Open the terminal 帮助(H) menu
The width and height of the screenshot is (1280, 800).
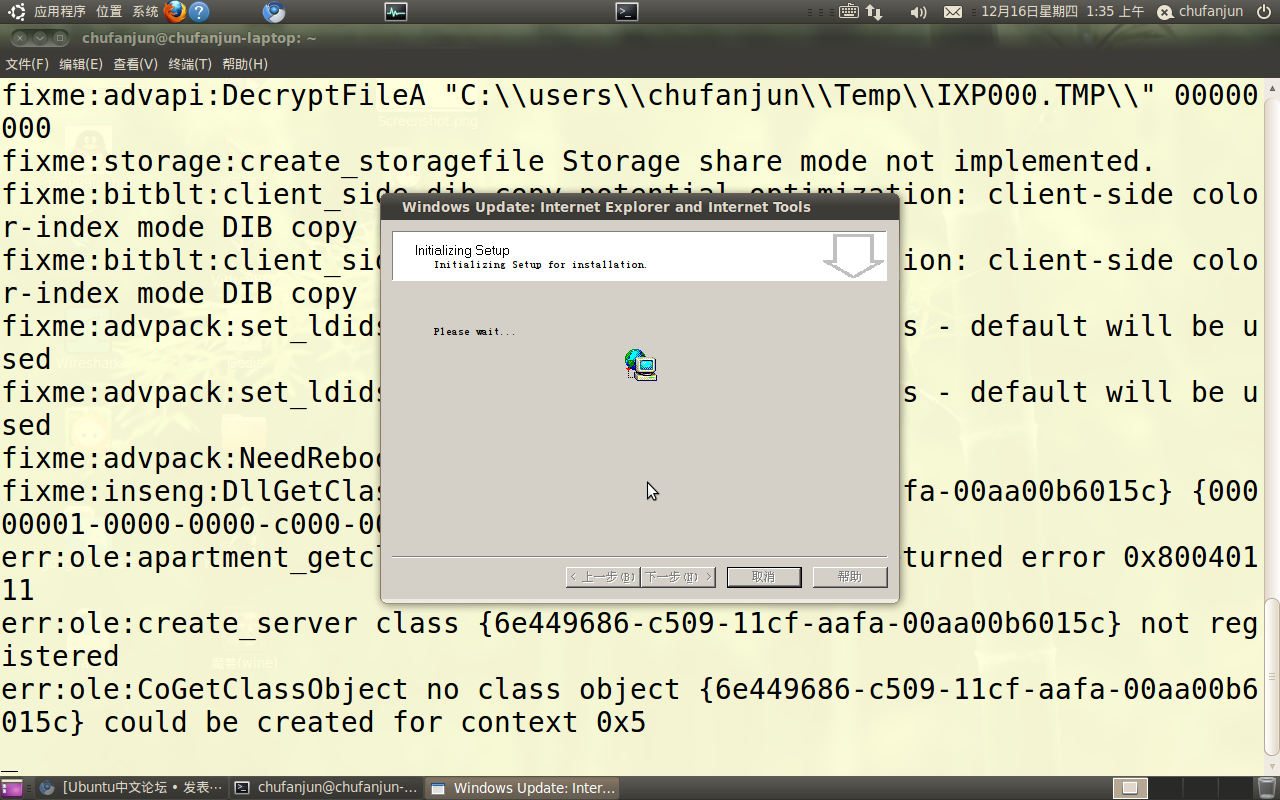tap(245, 64)
